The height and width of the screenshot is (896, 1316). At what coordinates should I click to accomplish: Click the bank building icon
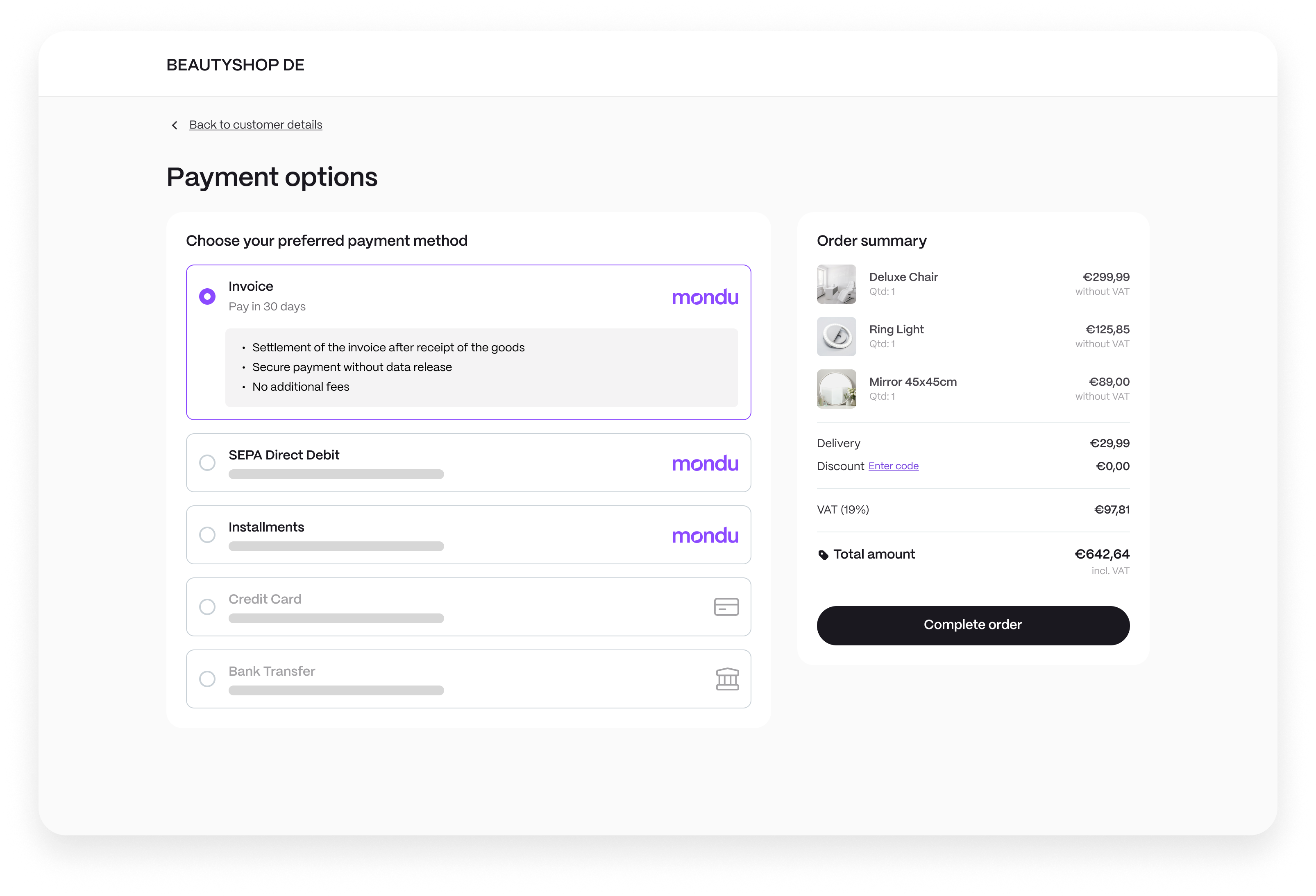pyautogui.click(x=727, y=679)
